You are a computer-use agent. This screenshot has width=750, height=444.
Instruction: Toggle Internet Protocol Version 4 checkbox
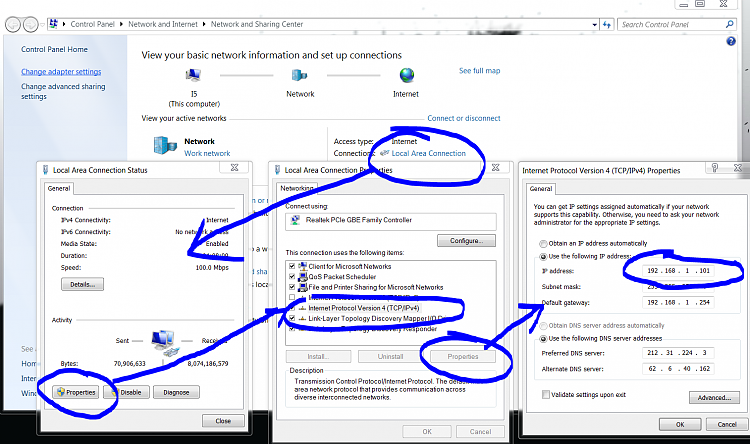(x=292, y=308)
